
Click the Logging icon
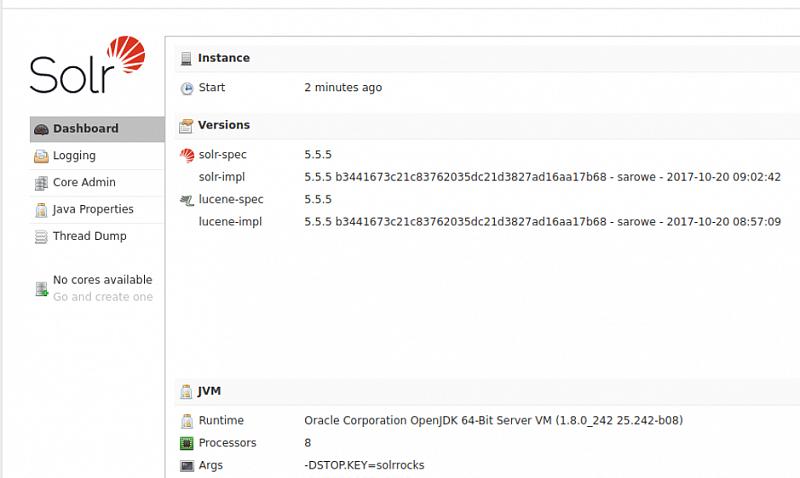coord(41,156)
